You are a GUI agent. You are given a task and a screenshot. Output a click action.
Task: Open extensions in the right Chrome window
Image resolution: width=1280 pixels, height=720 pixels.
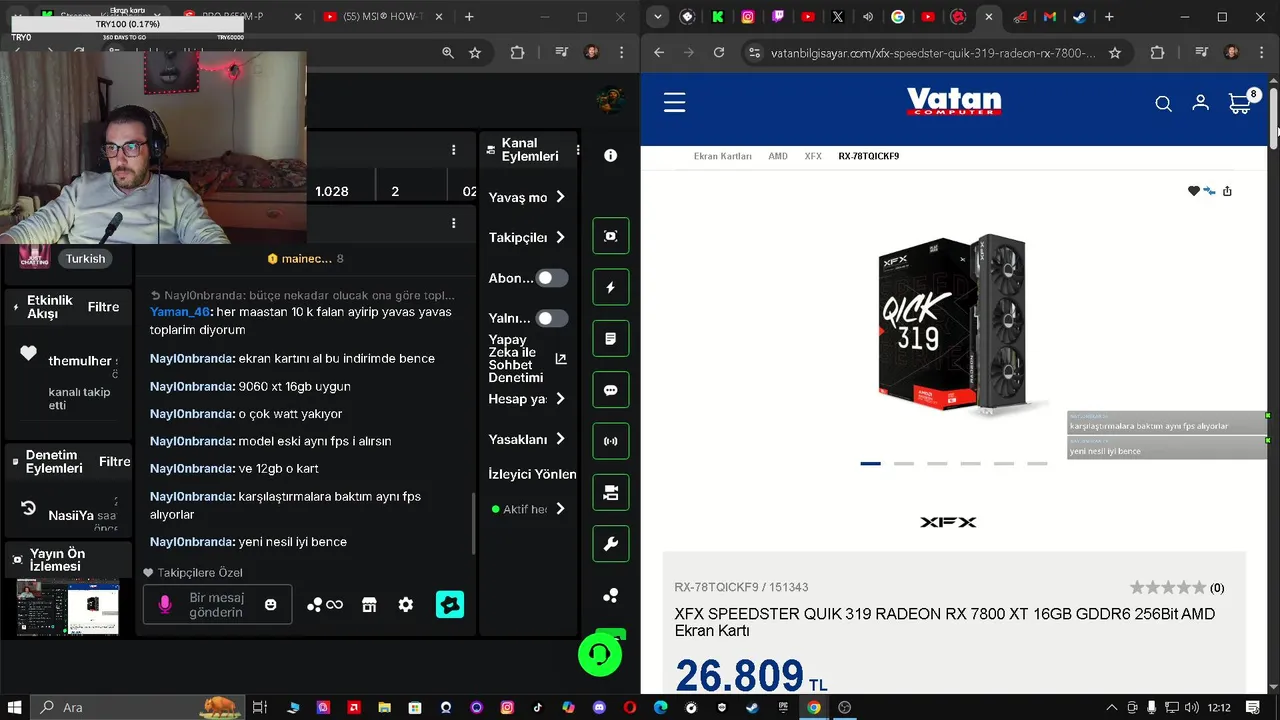(1157, 53)
